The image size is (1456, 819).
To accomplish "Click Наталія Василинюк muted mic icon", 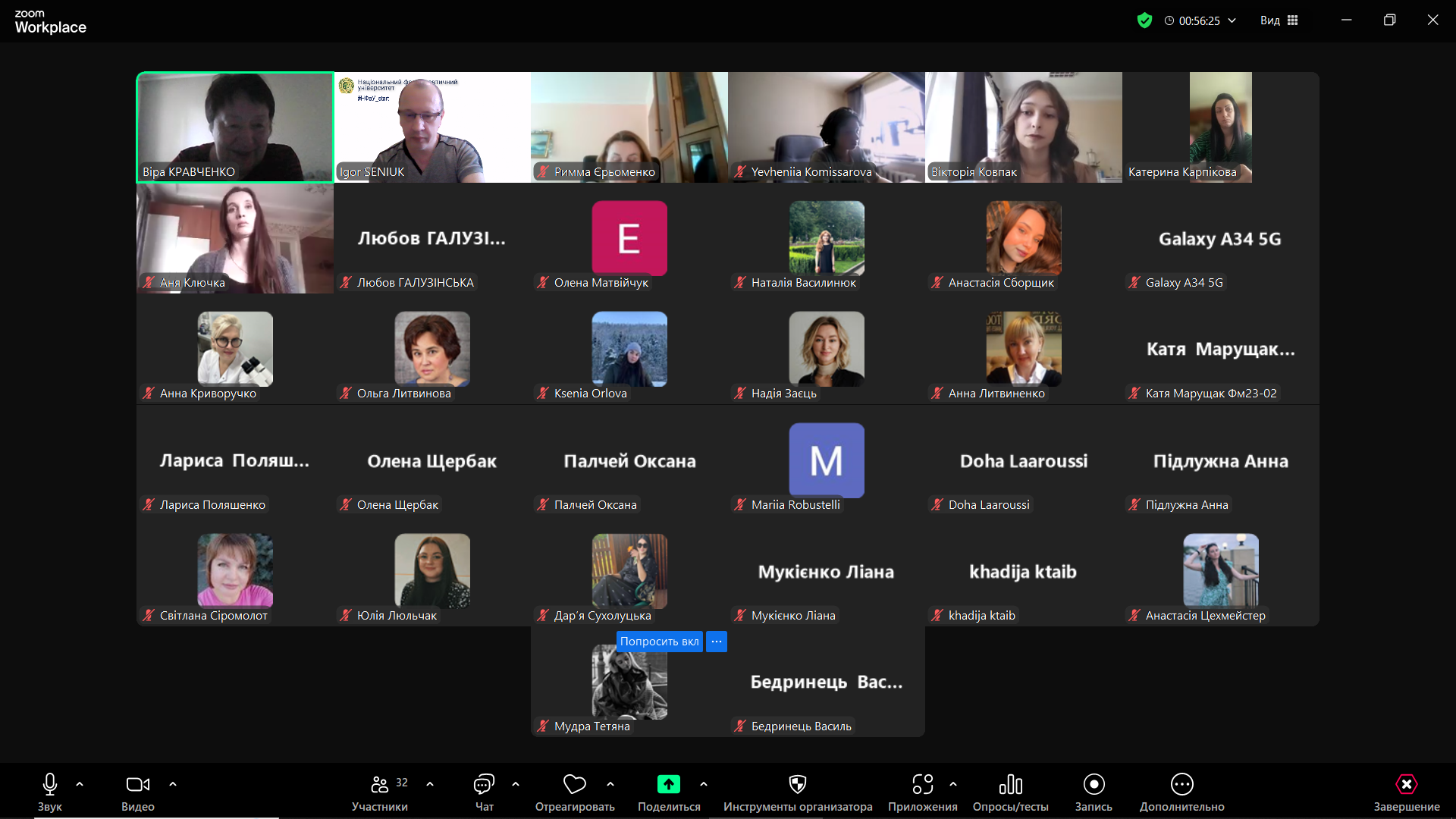I will click(x=740, y=283).
